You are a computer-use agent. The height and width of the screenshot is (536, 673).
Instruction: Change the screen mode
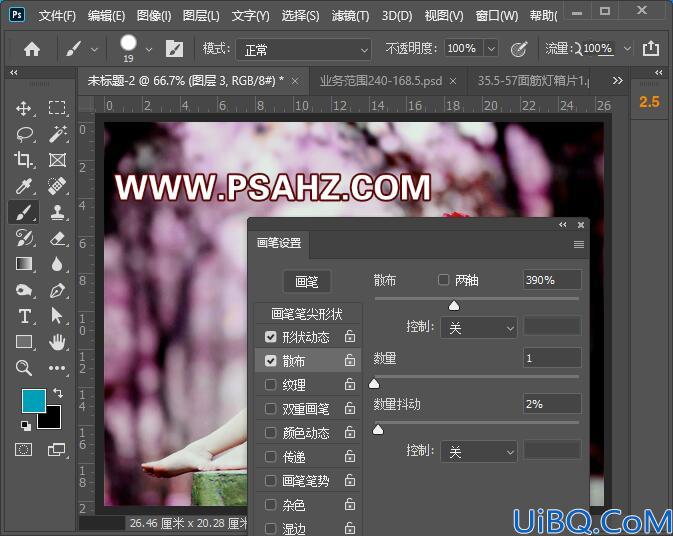pos(57,450)
